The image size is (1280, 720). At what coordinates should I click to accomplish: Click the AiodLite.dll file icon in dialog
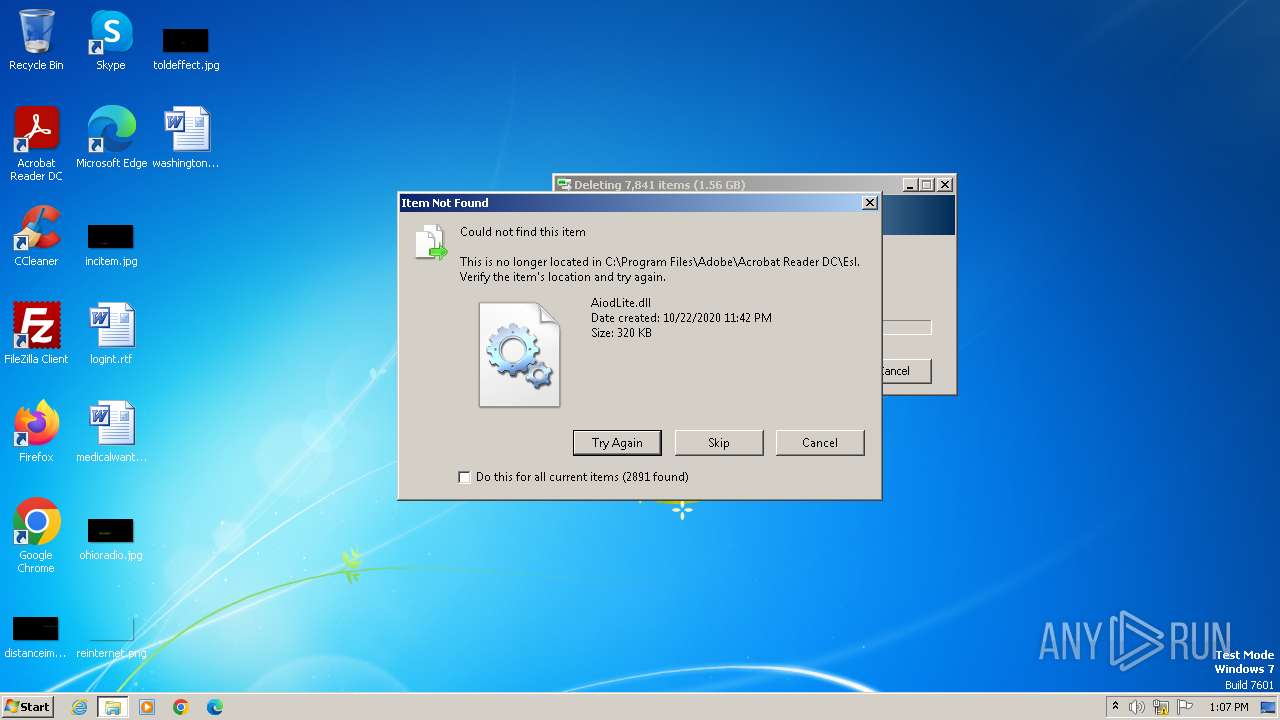(x=519, y=354)
